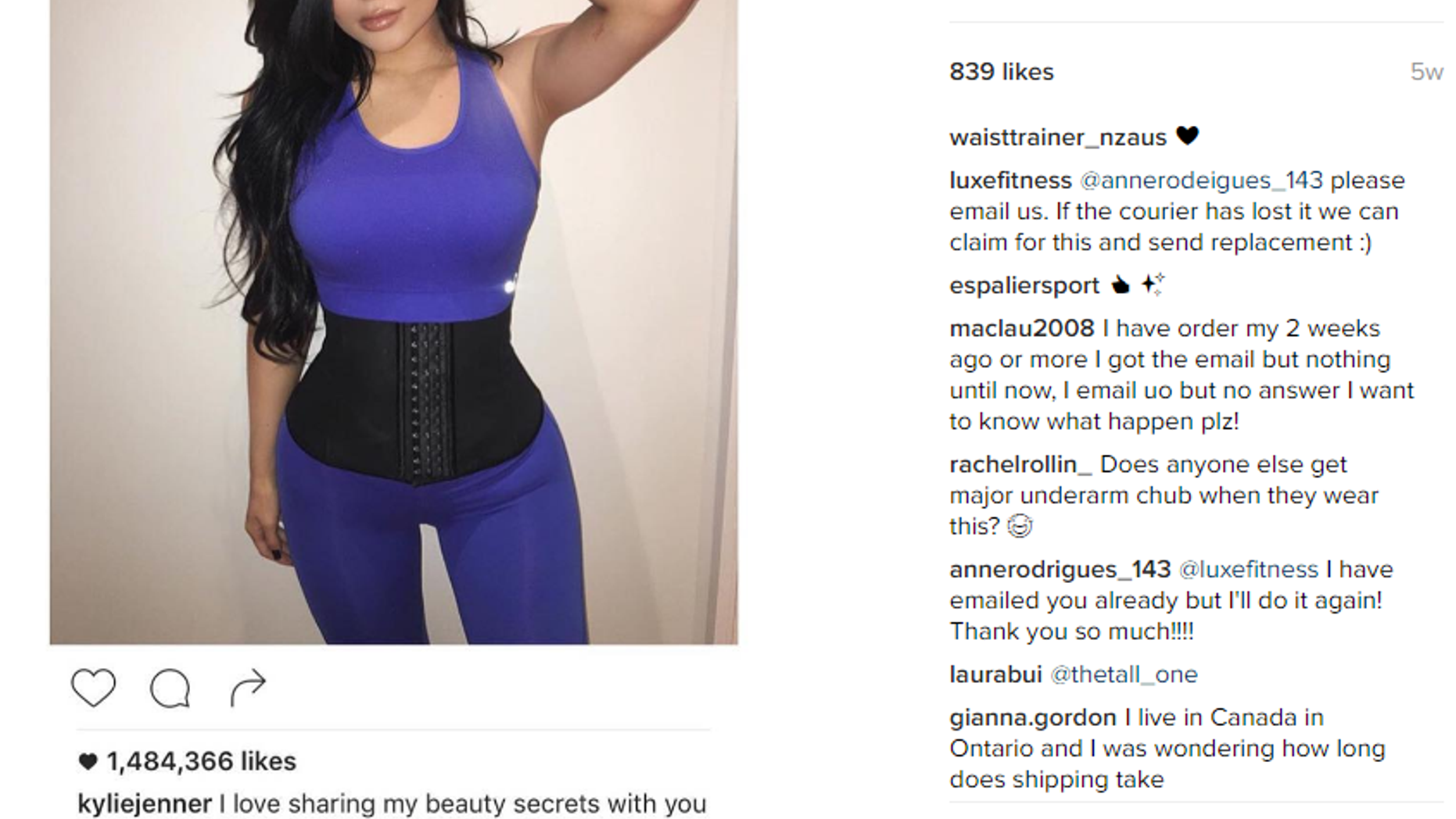
Task: Open @luxefitness mention in annerodrigues_143 comment
Action: pos(1248,570)
